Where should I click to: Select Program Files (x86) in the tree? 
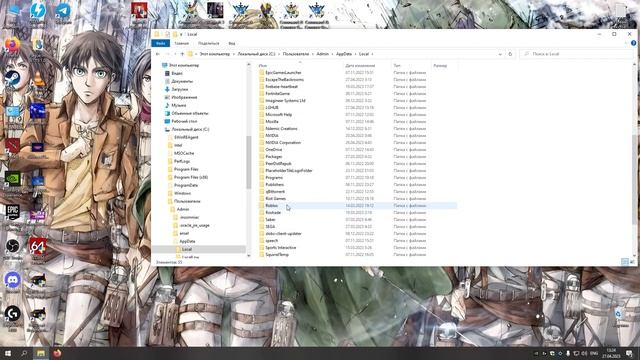tap(191, 177)
